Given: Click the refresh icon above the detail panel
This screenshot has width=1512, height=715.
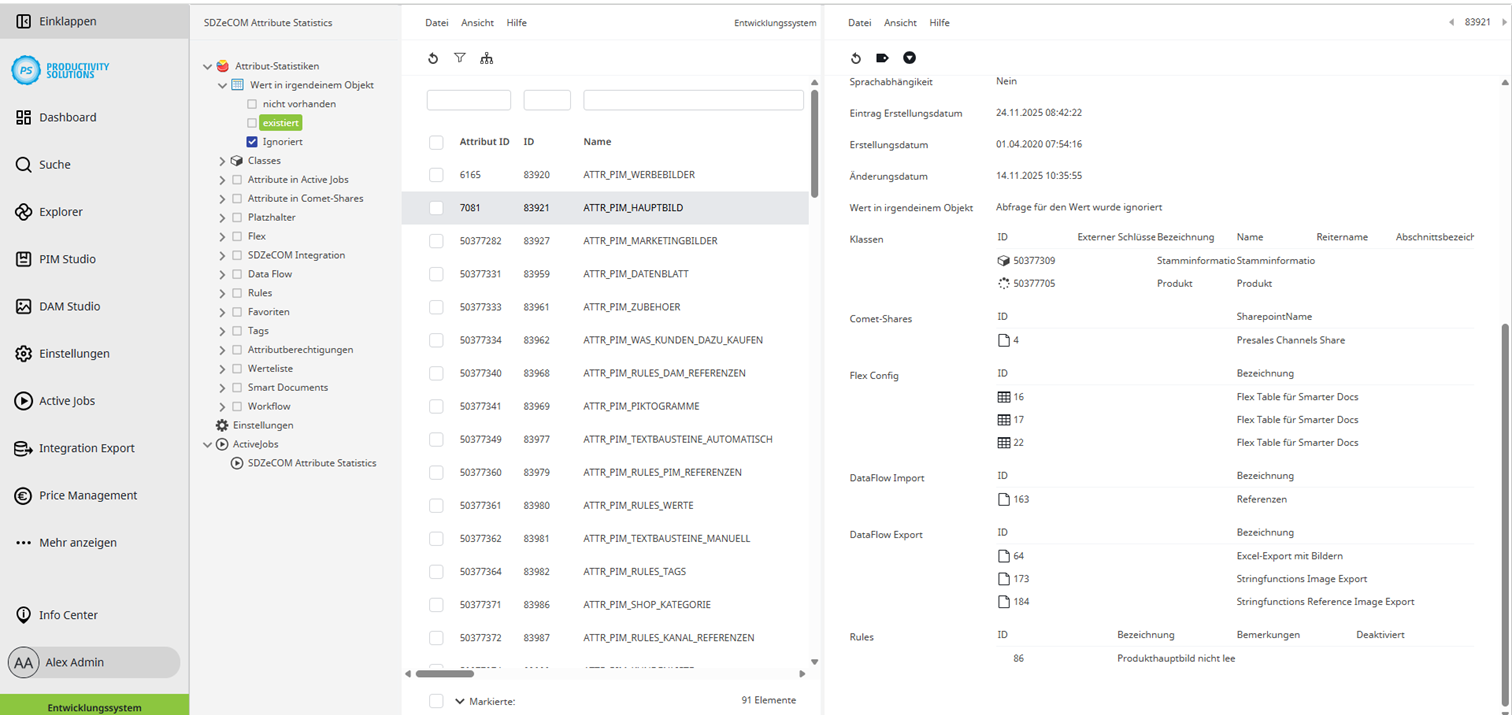Looking at the screenshot, I should click(856, 58).
